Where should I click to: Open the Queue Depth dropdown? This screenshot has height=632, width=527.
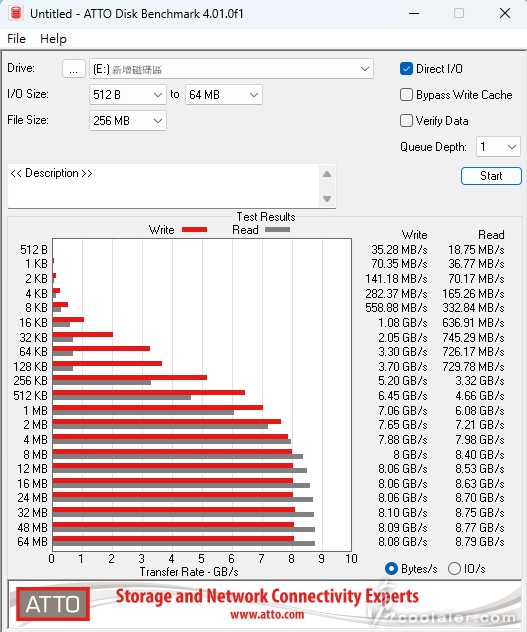click(498, 147)
